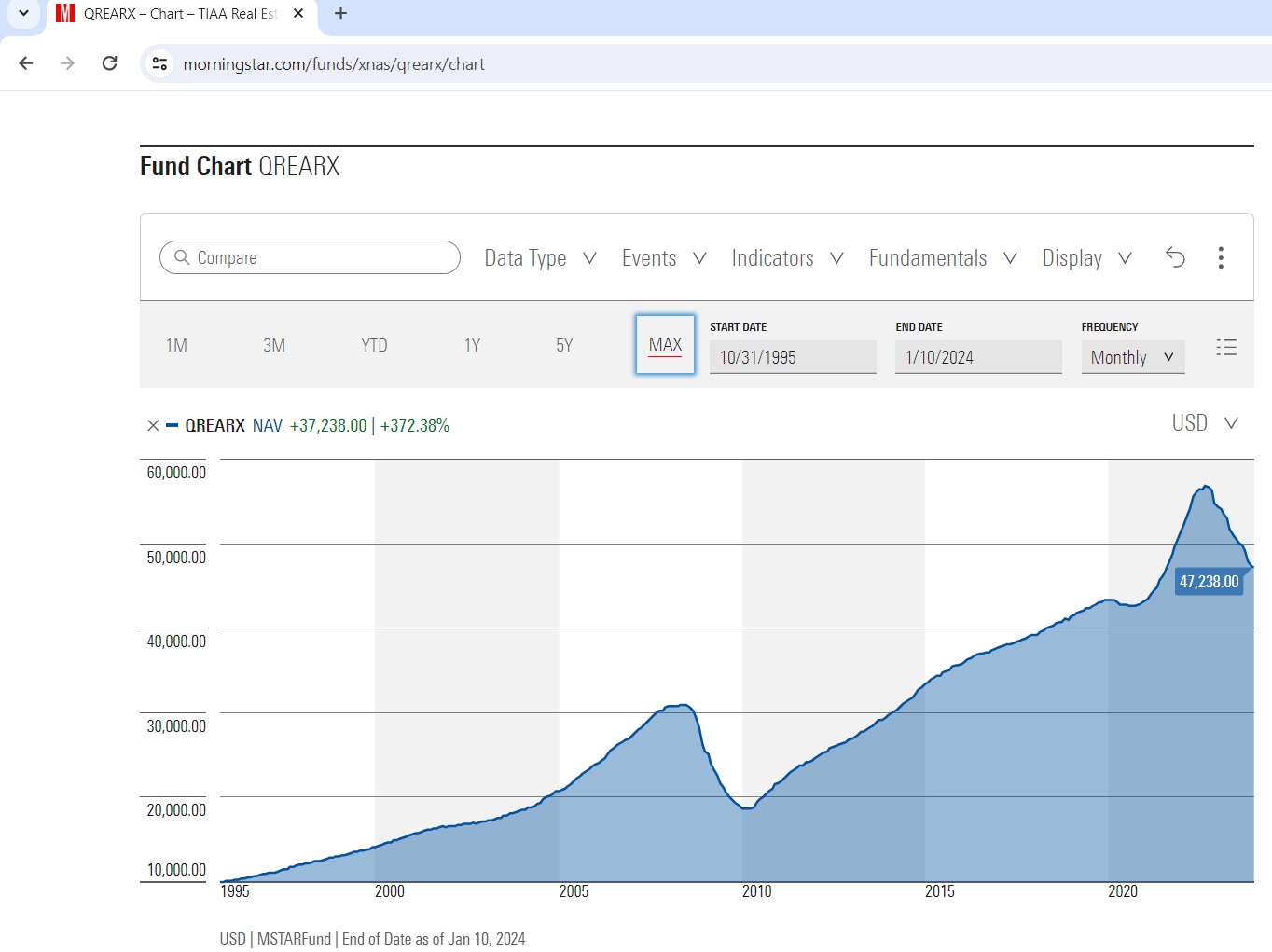Remove QREARX series with the X icon
Image resolution: width=1272 pixels, height=952 pixels.
point(153,425)
